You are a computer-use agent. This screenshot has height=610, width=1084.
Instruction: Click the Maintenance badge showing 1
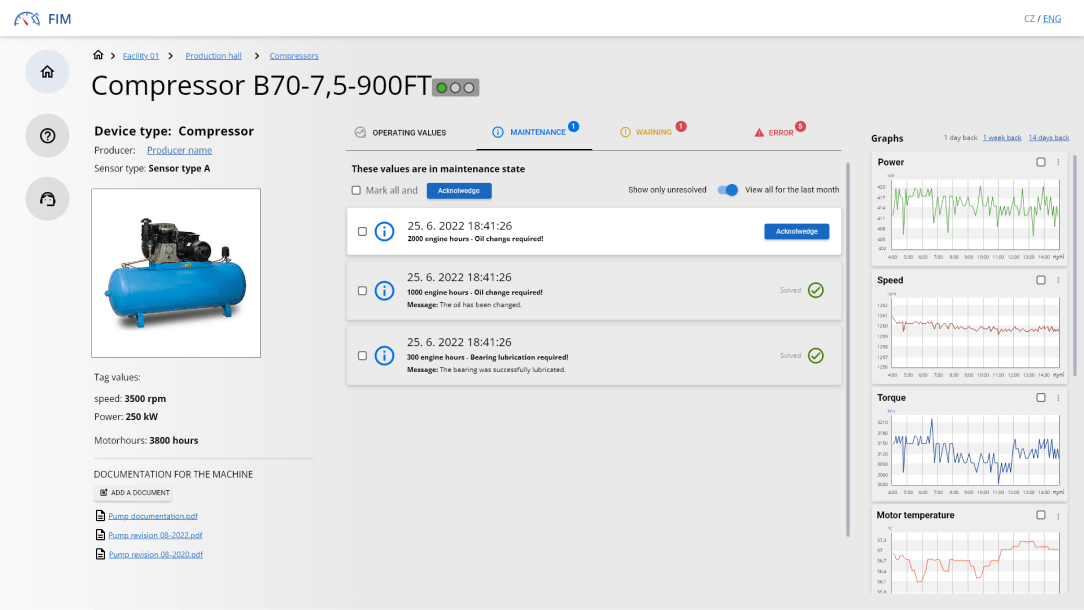(x=573, y=127)
